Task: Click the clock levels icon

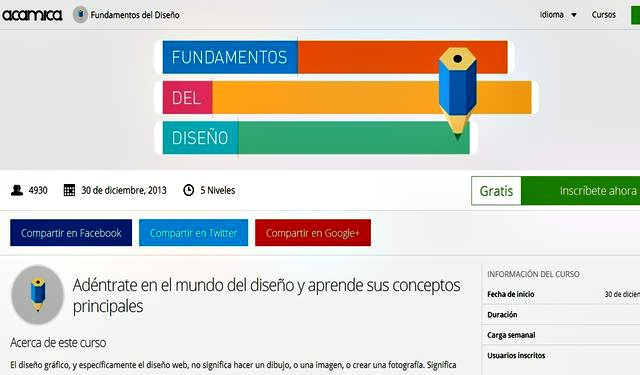Action: (189, 190)
